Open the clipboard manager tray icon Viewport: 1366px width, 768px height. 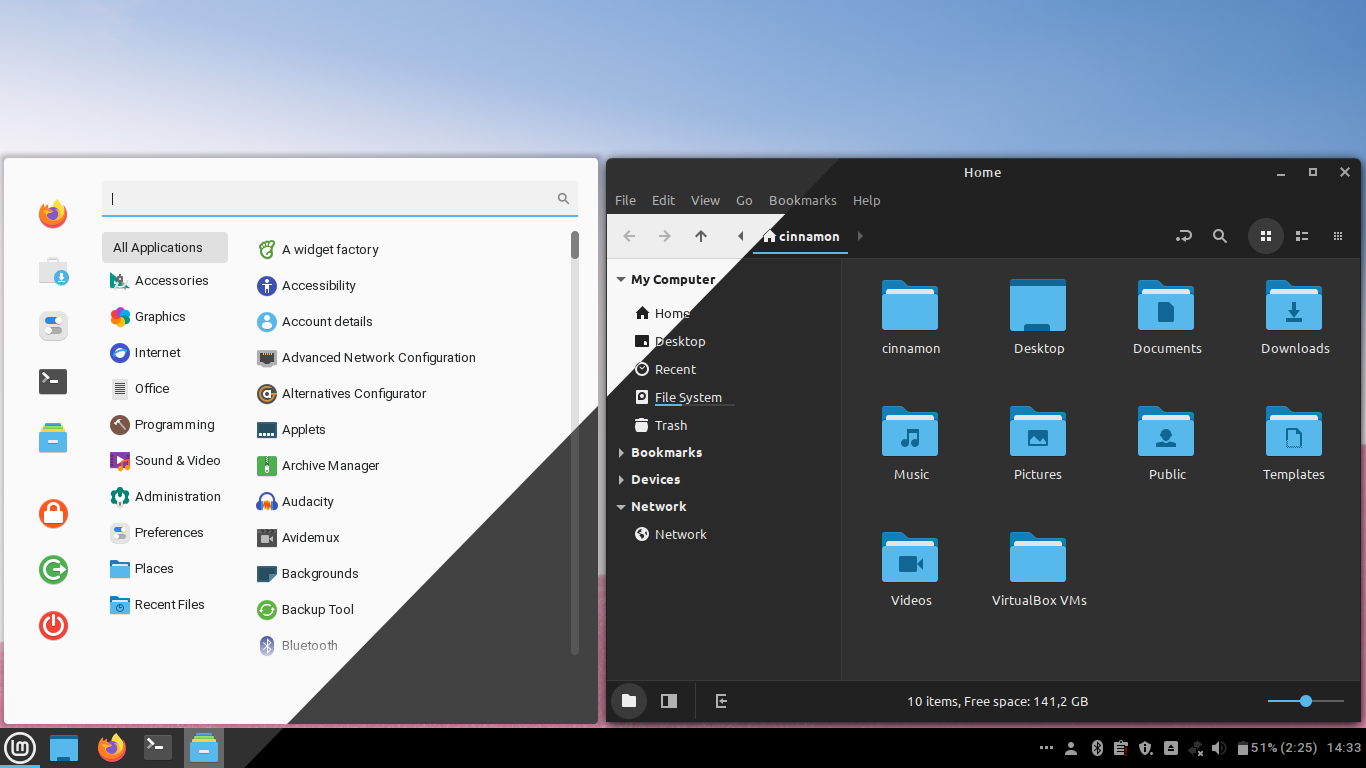click(1121, 748)
